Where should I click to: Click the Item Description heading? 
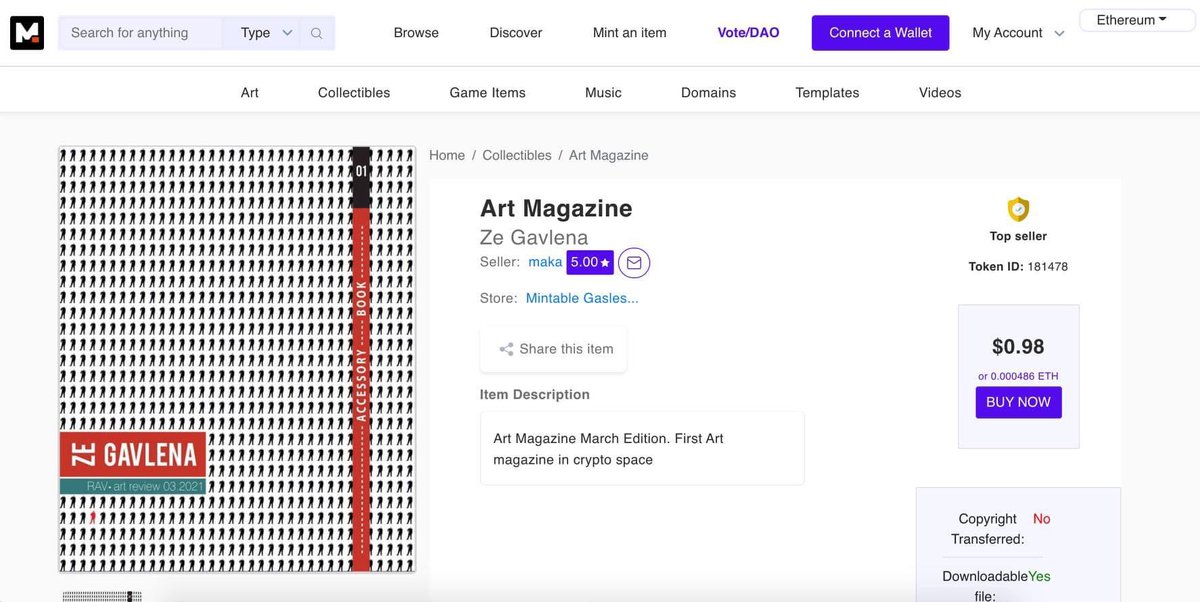[535, 394]
